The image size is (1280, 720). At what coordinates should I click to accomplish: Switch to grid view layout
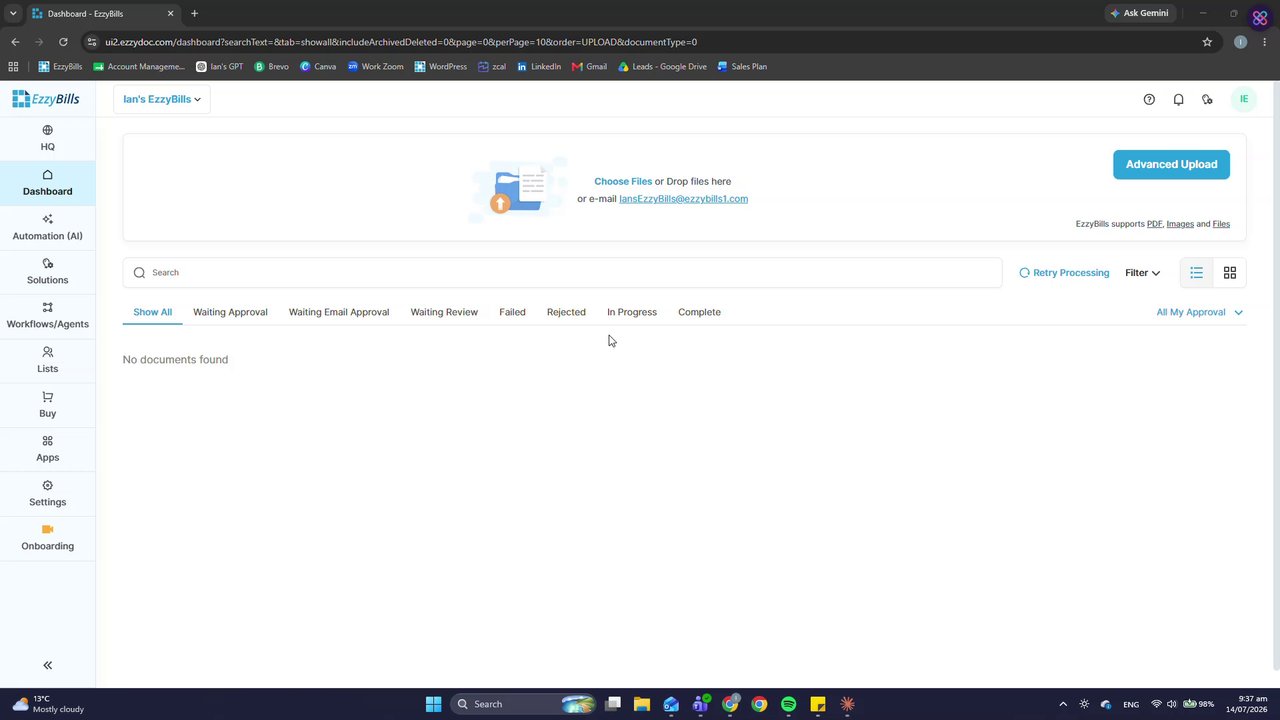[x=1230, y=272]
